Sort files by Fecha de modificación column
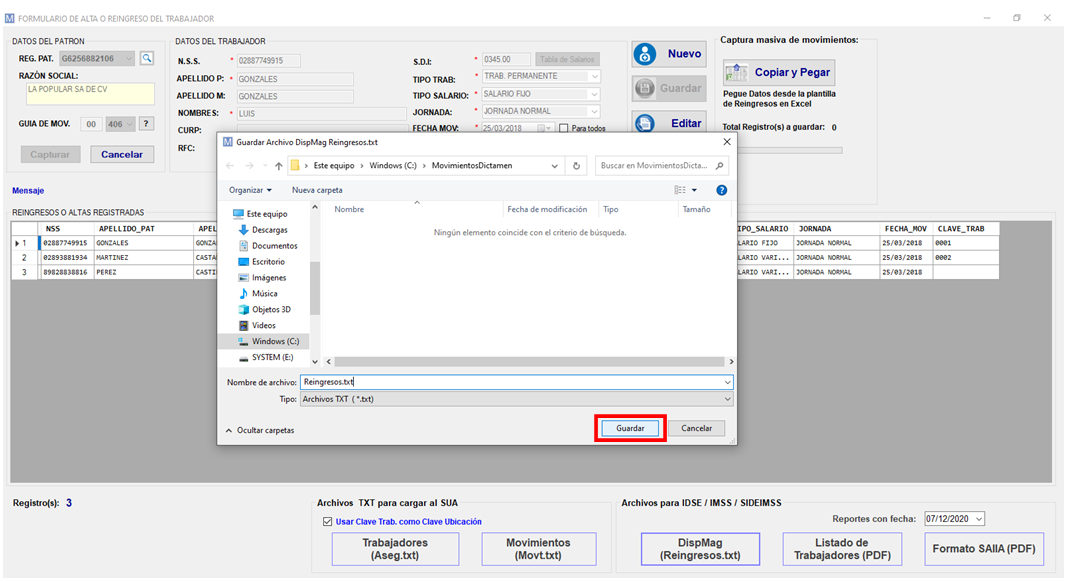Screen dimensions: 1067x581 (x=547, y=209)
